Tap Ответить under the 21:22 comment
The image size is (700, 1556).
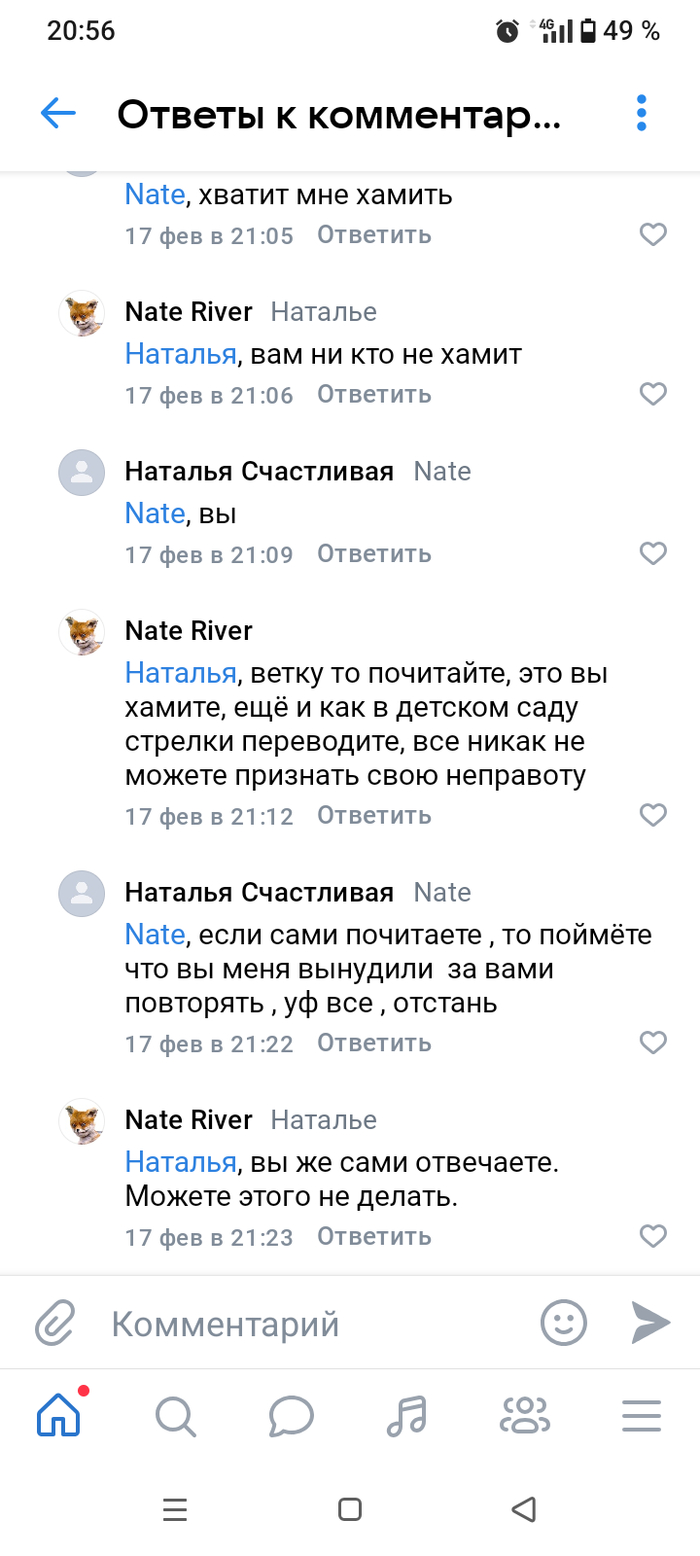[374, 1043]
